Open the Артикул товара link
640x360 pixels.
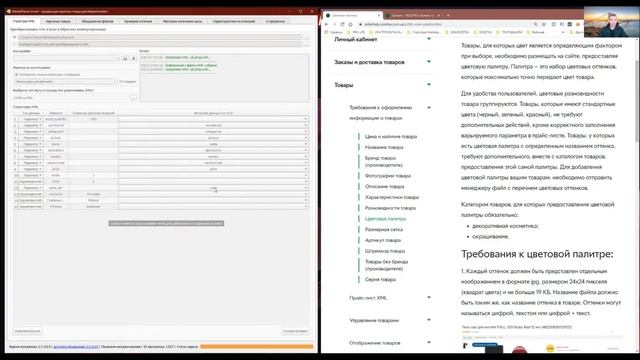coord(382,240)
